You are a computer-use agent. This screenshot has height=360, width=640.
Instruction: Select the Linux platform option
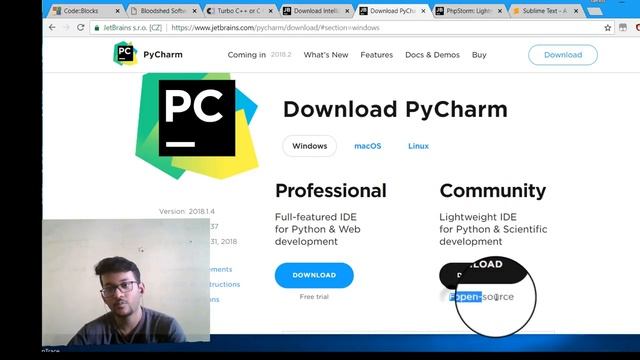click(418, 146)
